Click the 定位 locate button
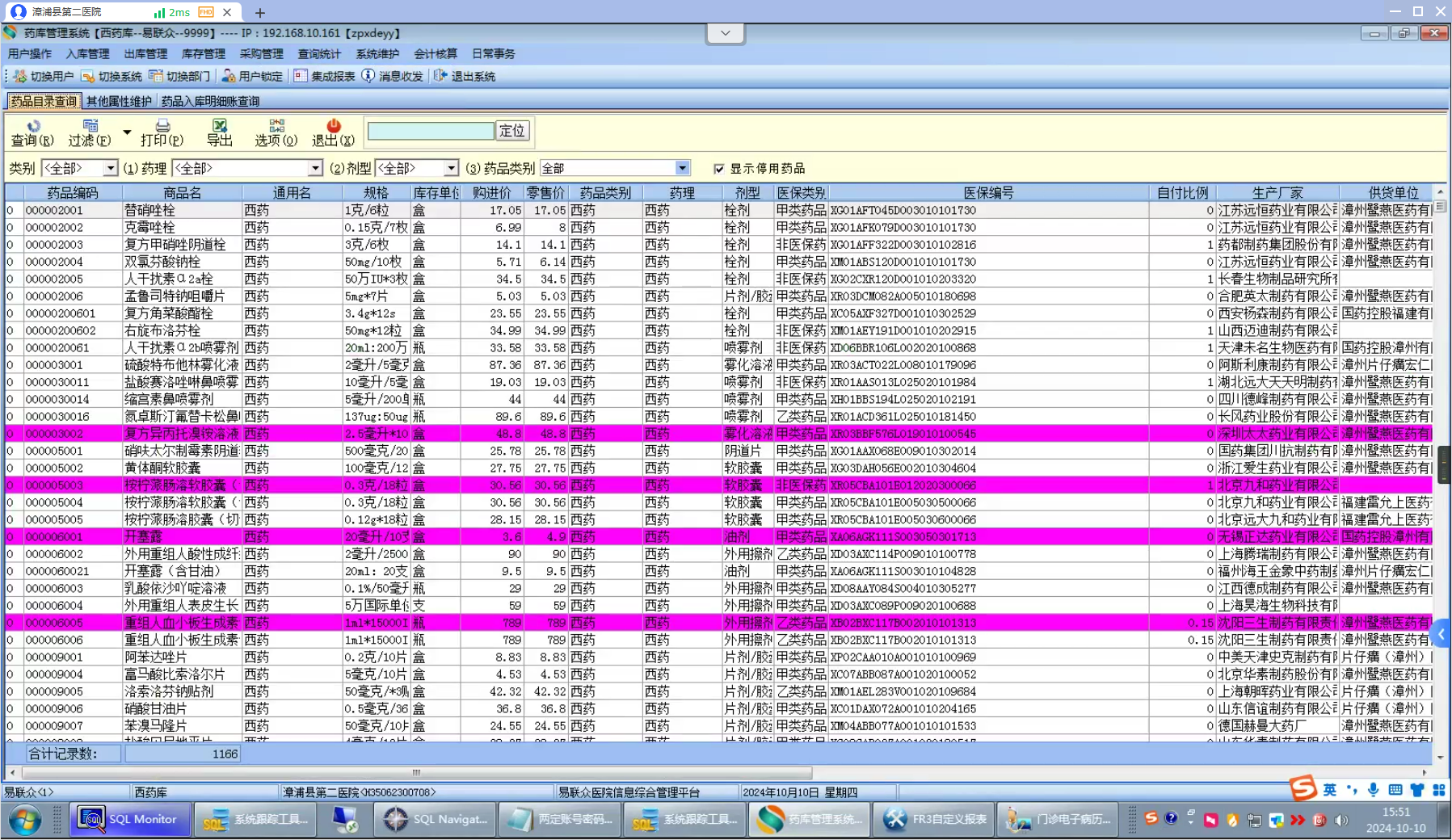Screen dimensions: 1452x840 click(x=512, y=131)
